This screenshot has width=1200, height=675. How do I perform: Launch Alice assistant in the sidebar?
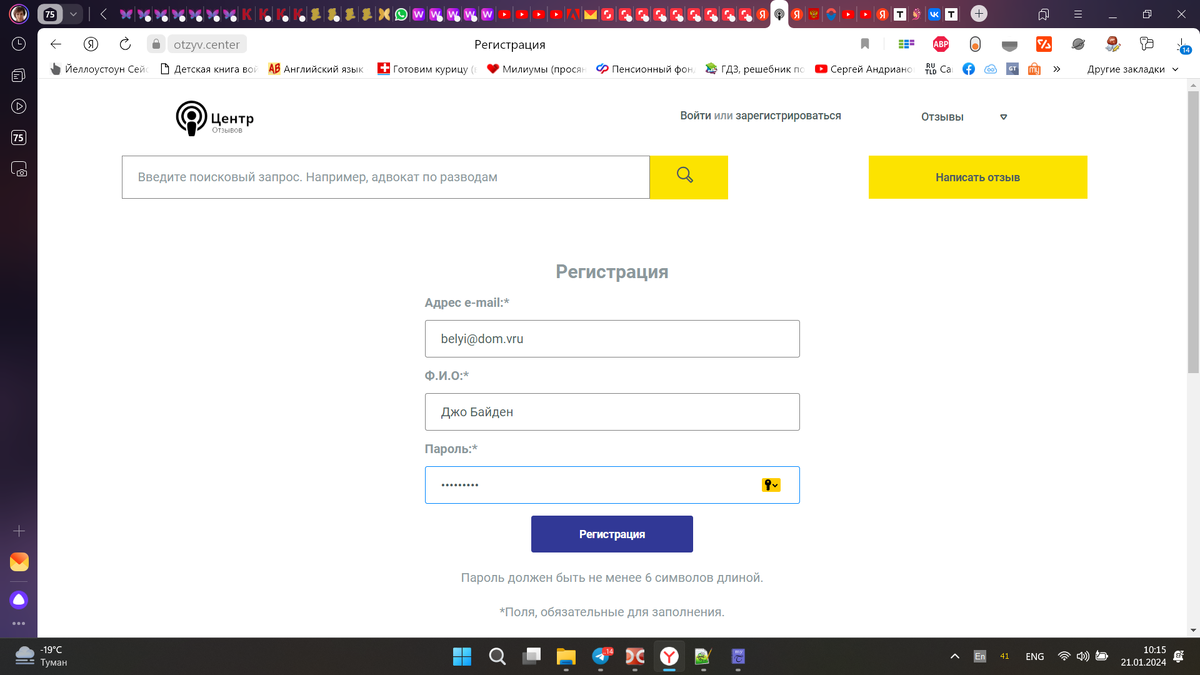[18, 600]
